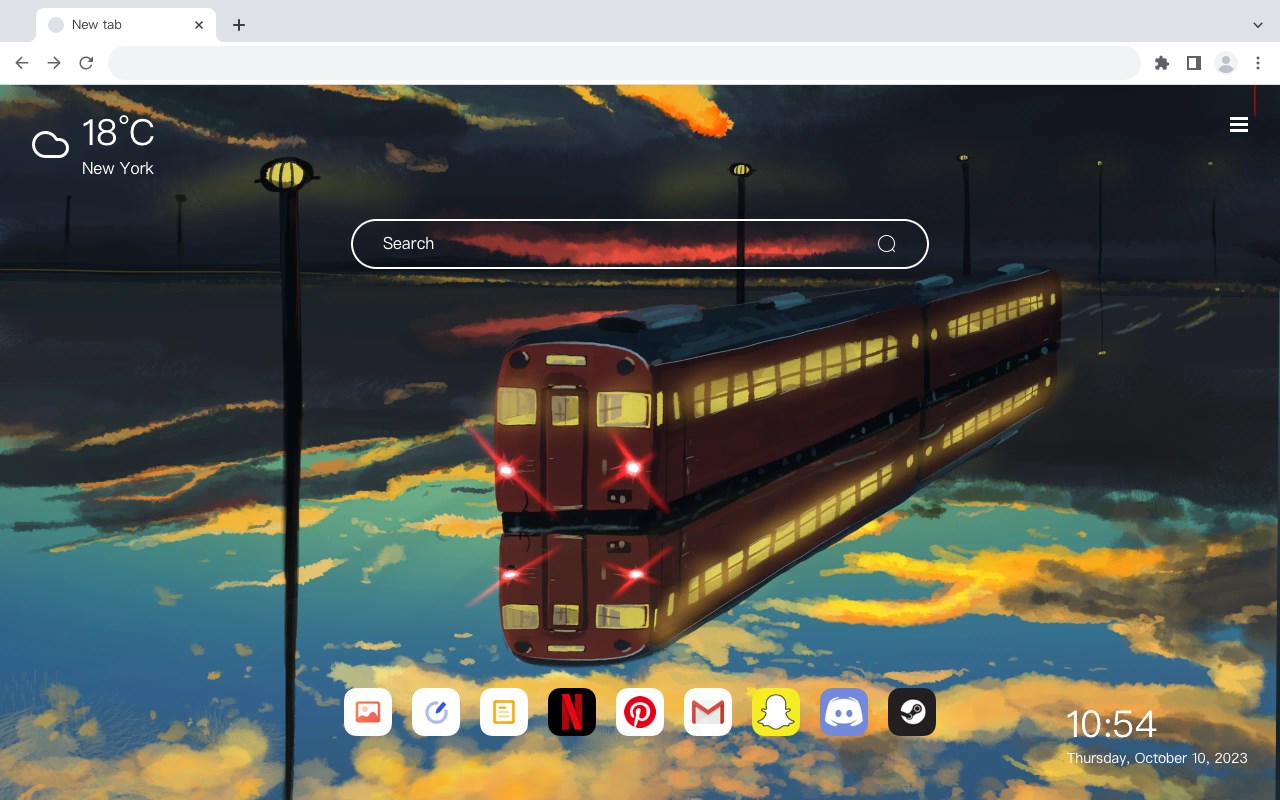Click the New York location label
Image resolution: width=1280 pixels, height=800 pixels.
(118, 168)
